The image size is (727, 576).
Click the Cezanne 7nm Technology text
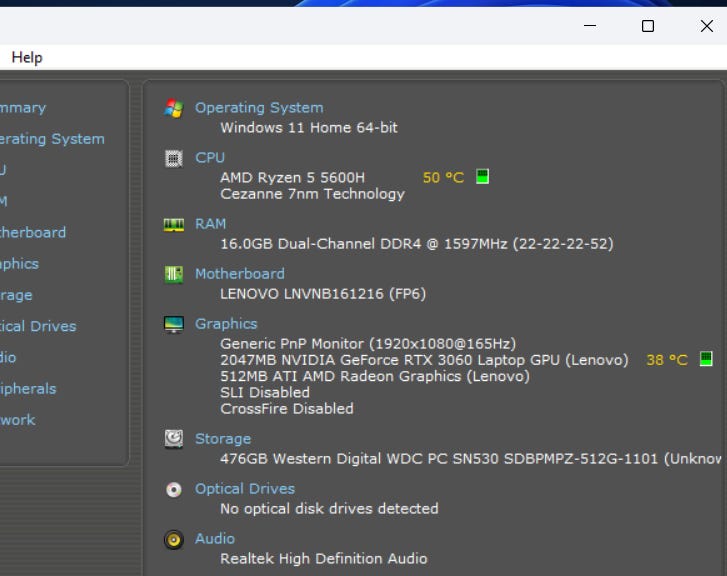(312, 194)
